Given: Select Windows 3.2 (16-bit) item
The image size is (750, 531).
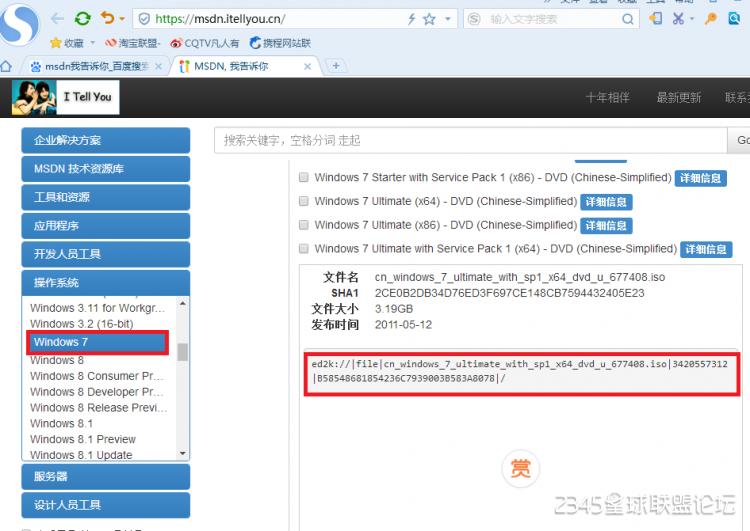Looking at the screenshot, I should tap(82, 324).
